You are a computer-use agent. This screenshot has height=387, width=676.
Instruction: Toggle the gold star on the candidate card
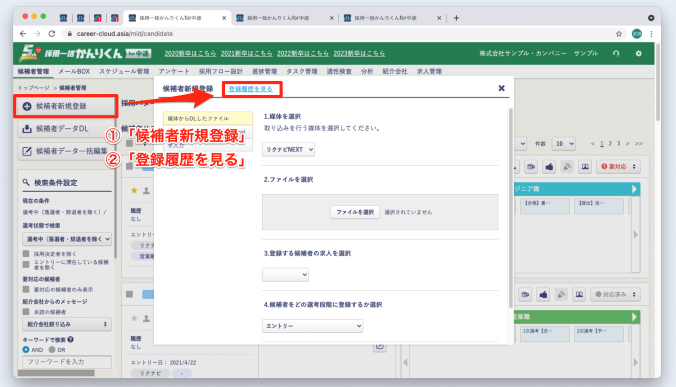coord(134,190)
